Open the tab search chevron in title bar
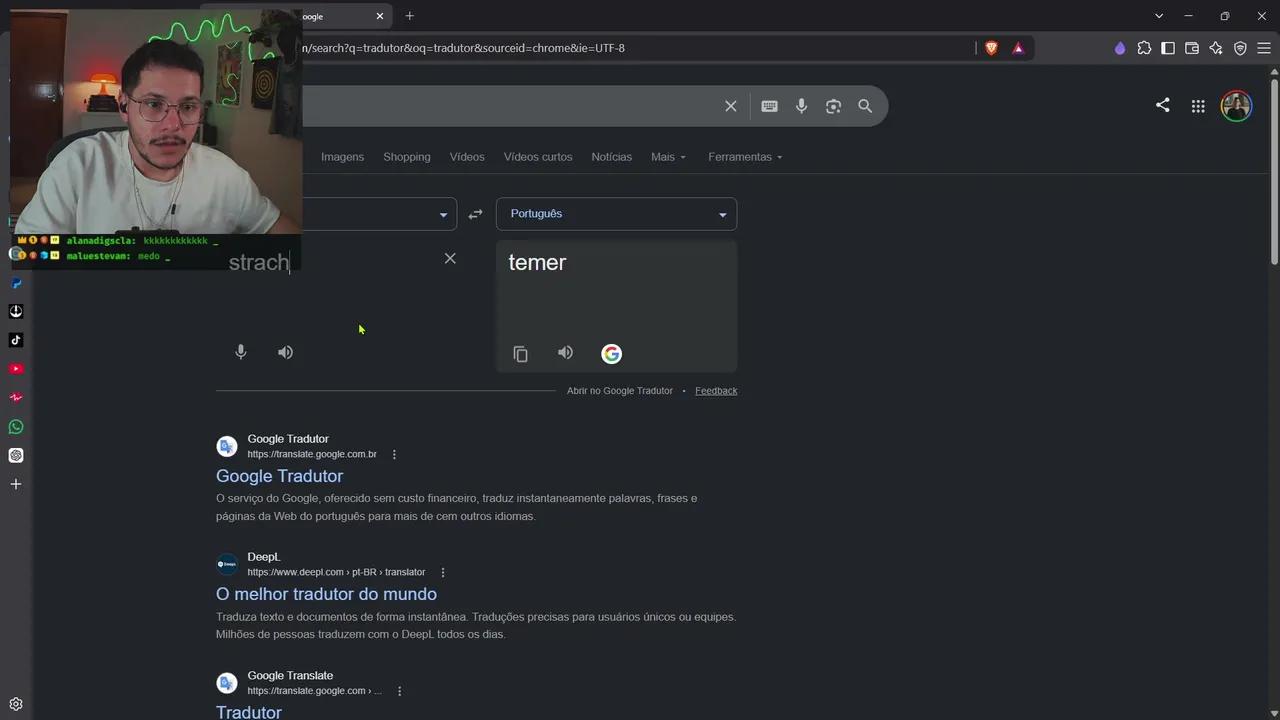 point(1159,16)
